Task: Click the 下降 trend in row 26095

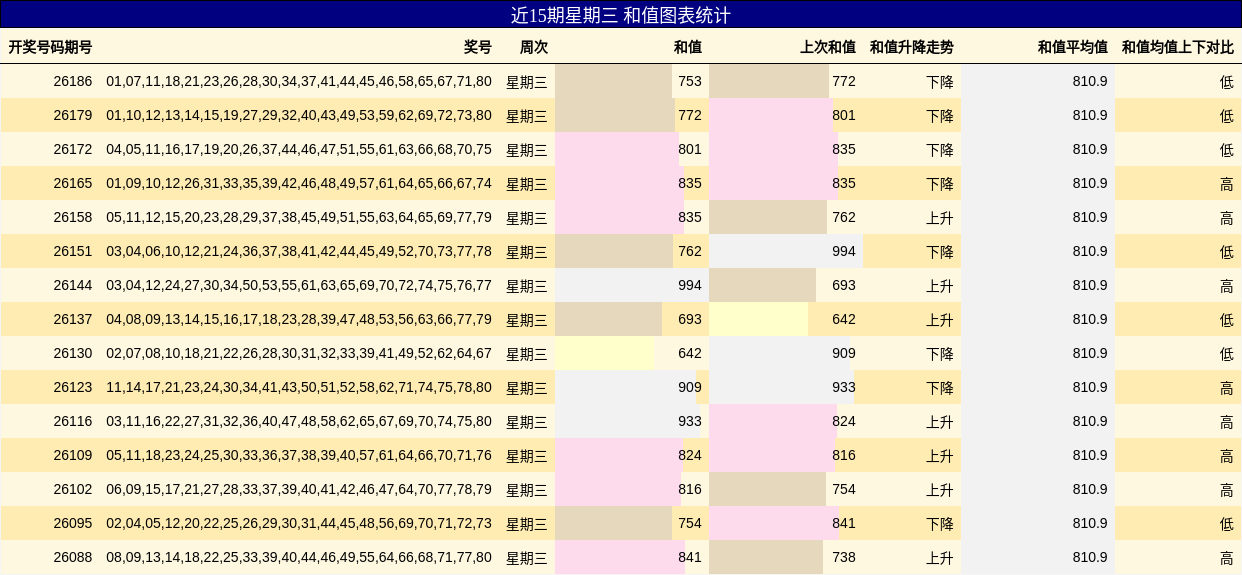Action: [x=940, y=524]
